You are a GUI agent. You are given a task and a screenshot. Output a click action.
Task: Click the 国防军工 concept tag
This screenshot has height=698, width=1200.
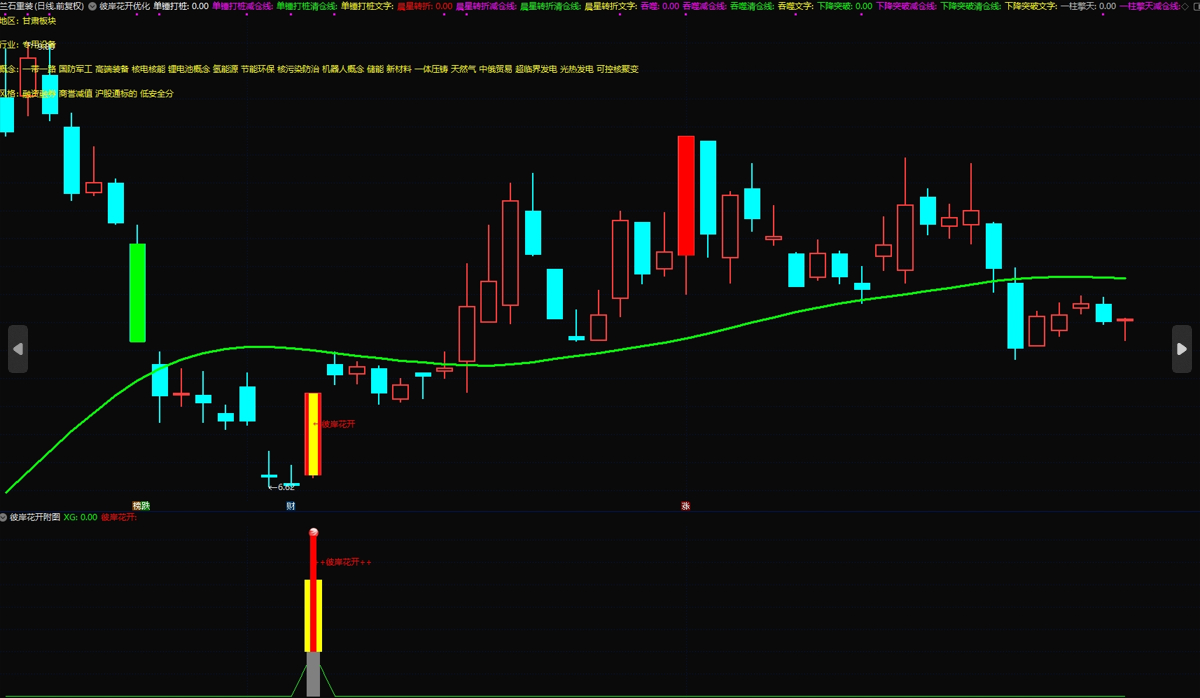(74, 69)
